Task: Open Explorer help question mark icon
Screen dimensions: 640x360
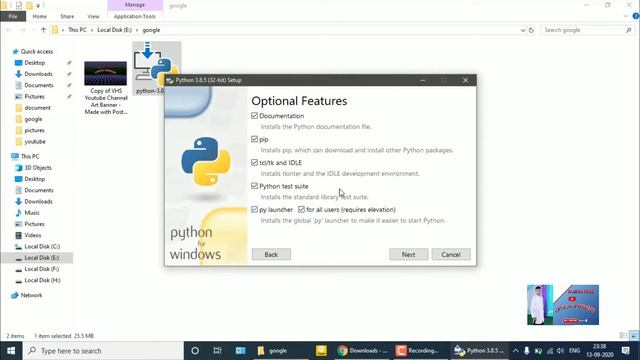Action: tap(636, 16)
